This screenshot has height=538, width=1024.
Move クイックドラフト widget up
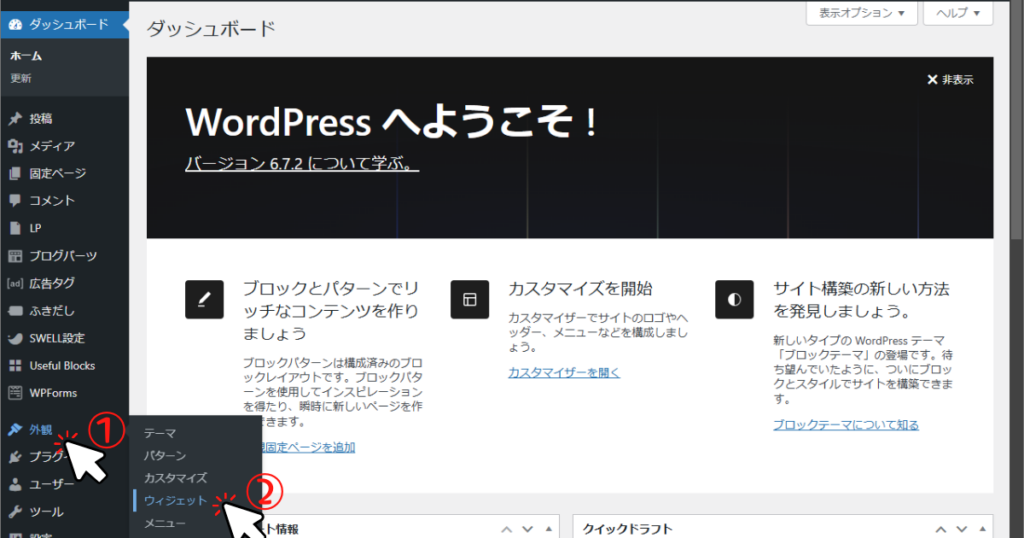(x=940, y=529)
